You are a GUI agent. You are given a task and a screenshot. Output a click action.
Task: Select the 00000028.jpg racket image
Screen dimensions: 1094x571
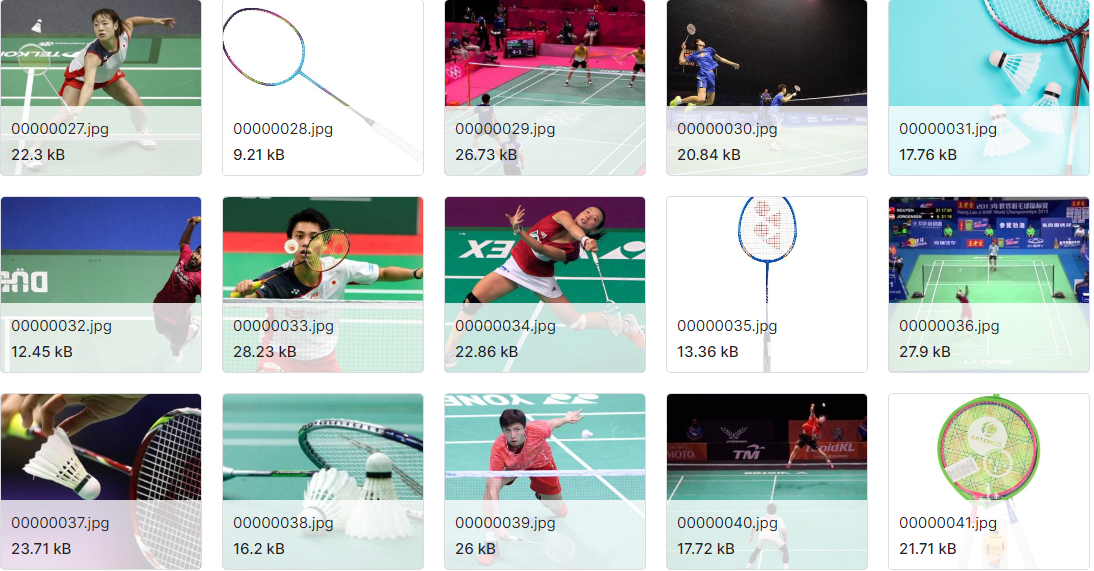point(323,87)
